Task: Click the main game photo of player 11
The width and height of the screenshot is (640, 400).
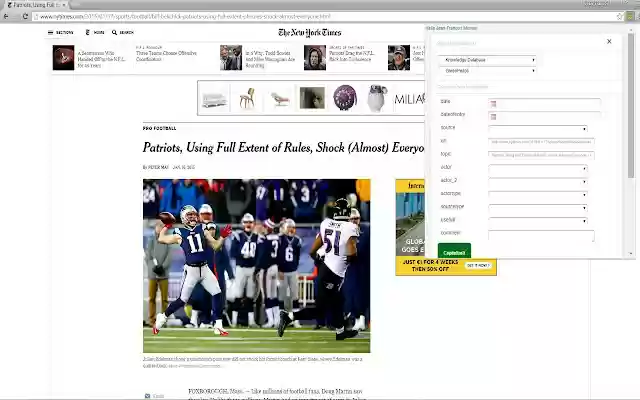Action: [x=256, y=266]
